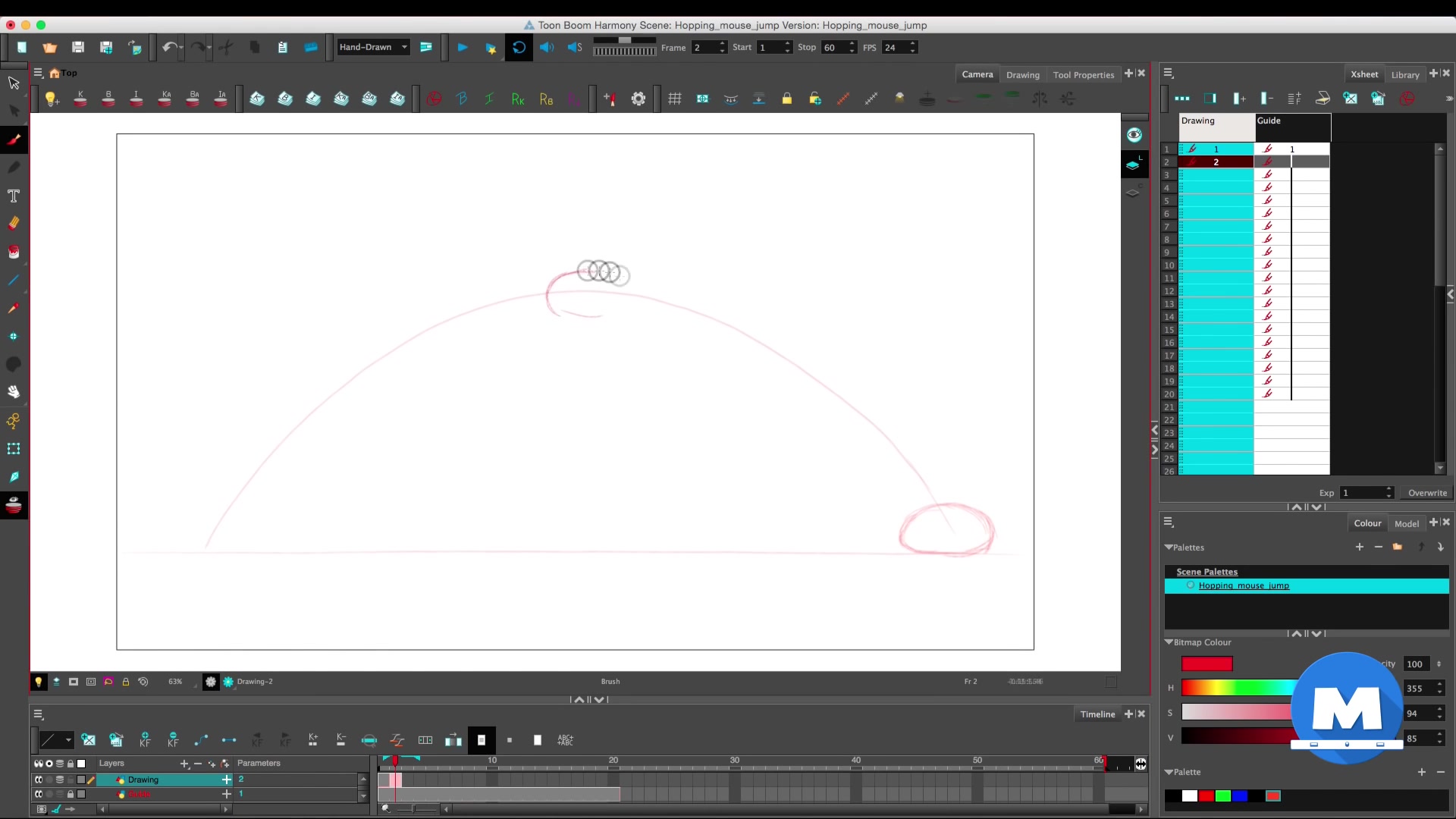Collapse the Palettes section
Viewport: 1456px width, 819px height.
1169,548
